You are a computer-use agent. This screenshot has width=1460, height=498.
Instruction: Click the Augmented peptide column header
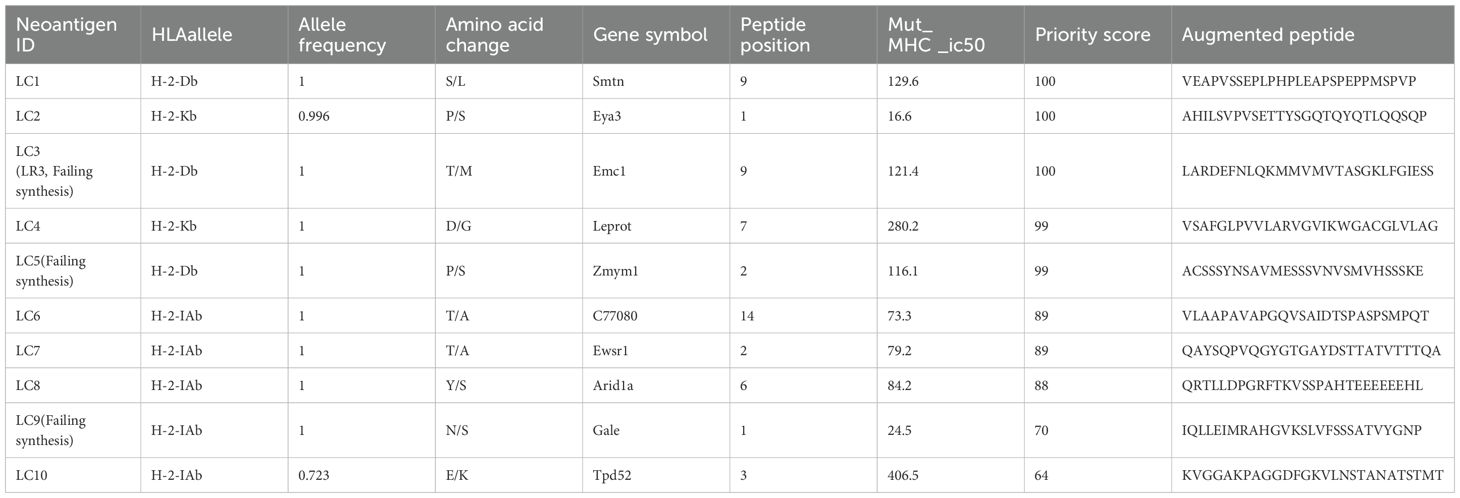coord(1268,35)
